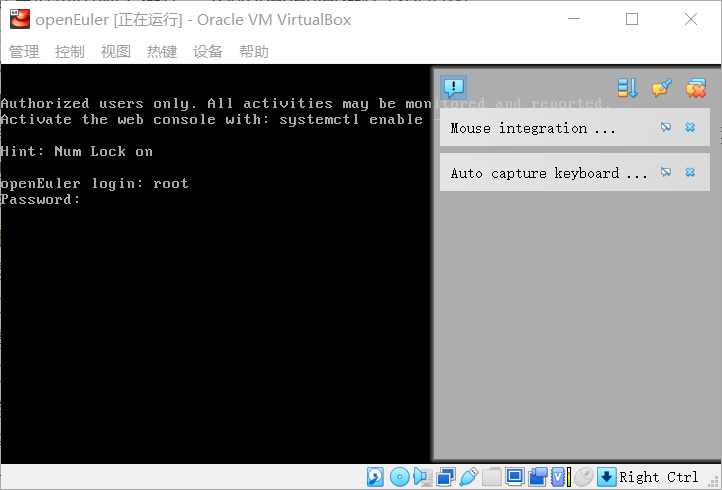Click the Mouse integration notification's suppress icon
The image size is (722, 490).
[665, 127]
